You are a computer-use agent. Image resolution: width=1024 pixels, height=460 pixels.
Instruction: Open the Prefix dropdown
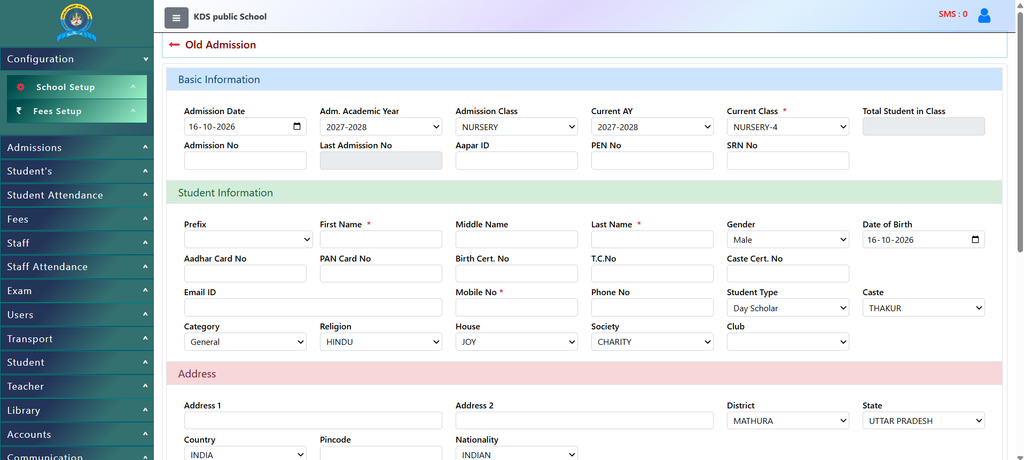pos(246,240)
